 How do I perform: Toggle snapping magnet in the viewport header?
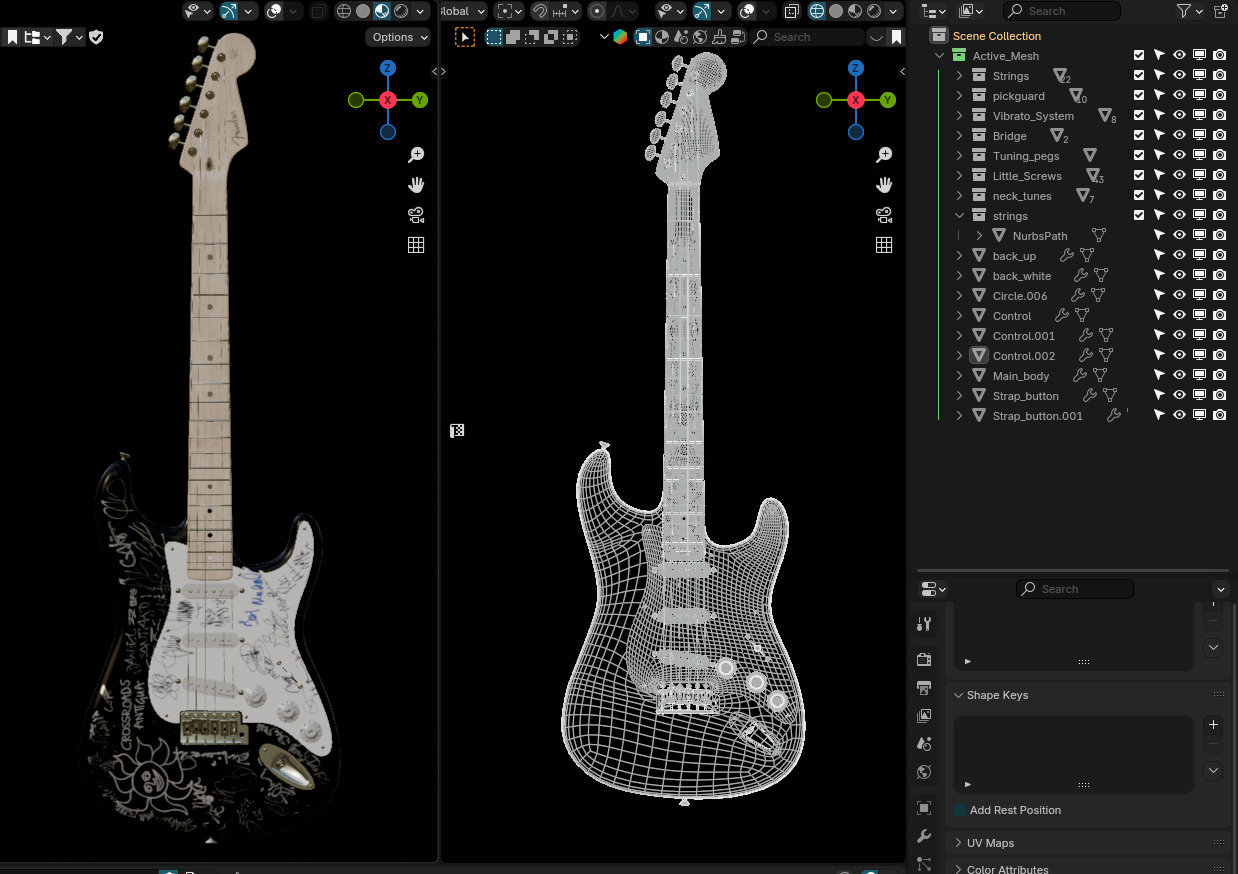coord(540,11)
